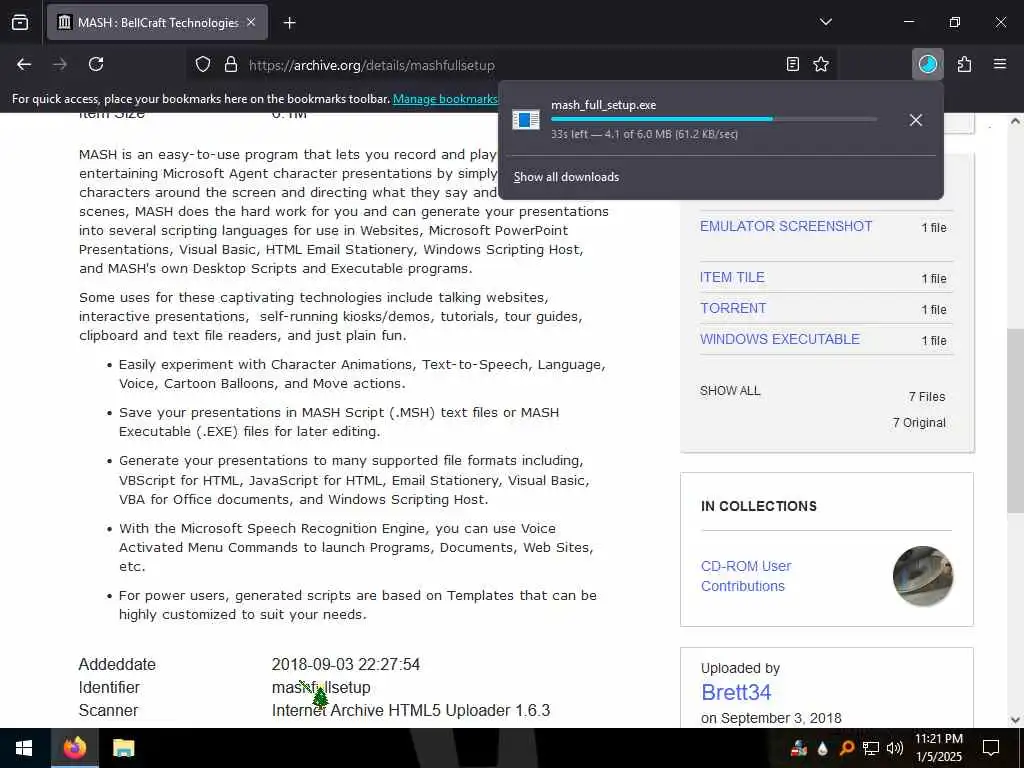
Task: Click the mash_full_setup.exe file icon
Action: point(526,120)
